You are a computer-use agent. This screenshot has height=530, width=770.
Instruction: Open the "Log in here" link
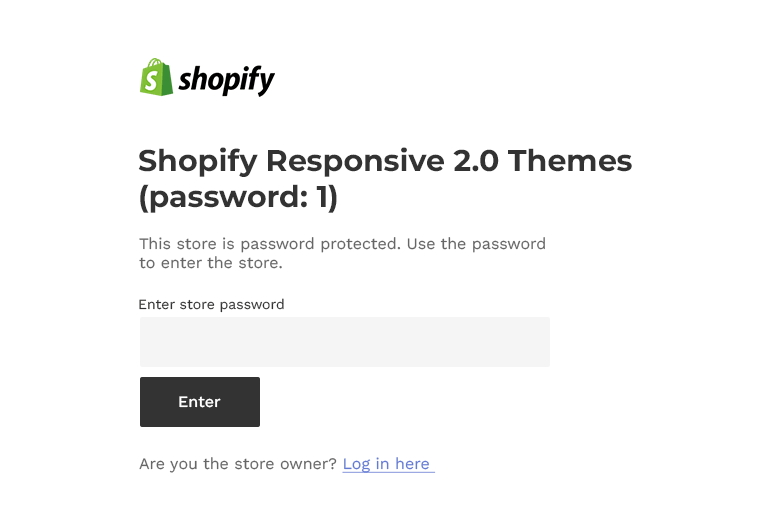tap(387, 464)
